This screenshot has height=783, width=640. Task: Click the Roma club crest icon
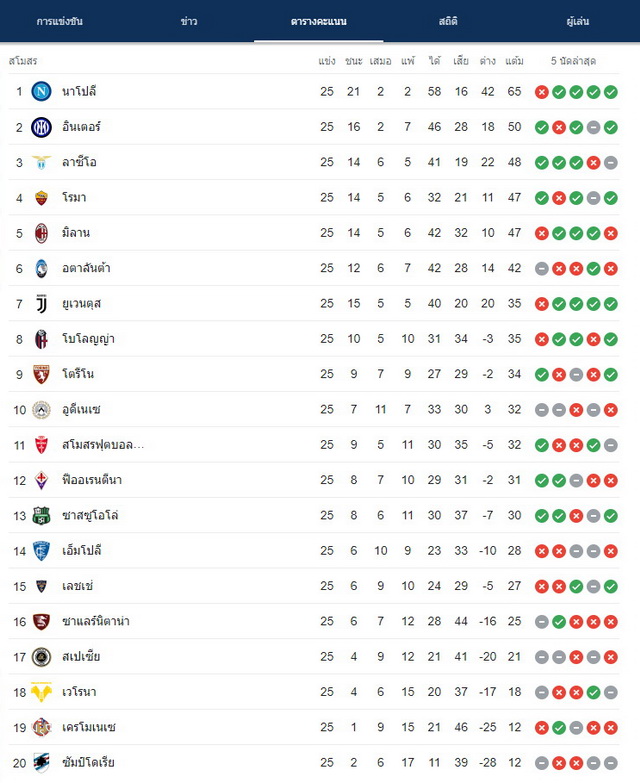[x=41, y=198]
